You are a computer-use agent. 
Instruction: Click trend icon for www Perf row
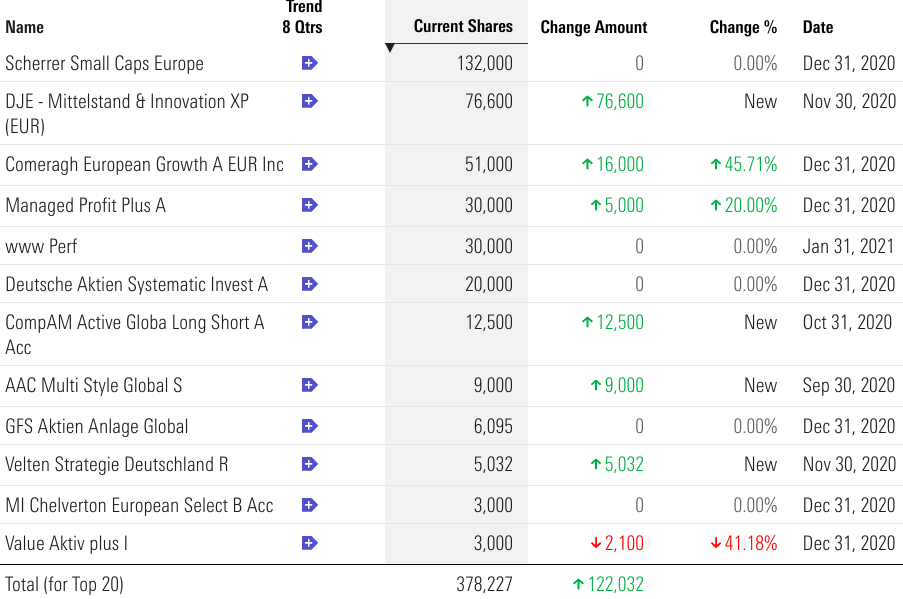pos(309,246)
